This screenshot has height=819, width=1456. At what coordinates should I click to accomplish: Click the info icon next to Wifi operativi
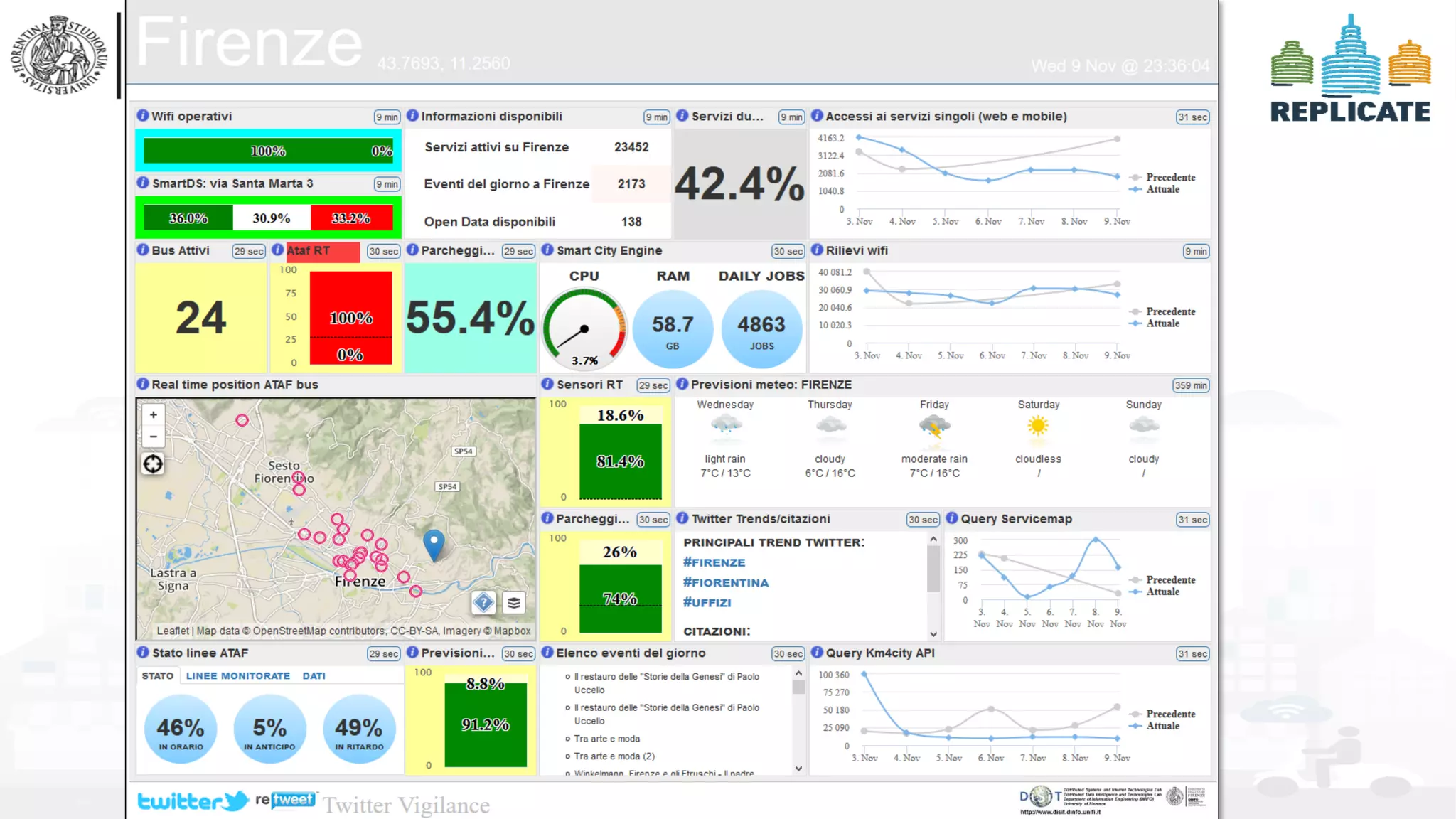[143, 116]
